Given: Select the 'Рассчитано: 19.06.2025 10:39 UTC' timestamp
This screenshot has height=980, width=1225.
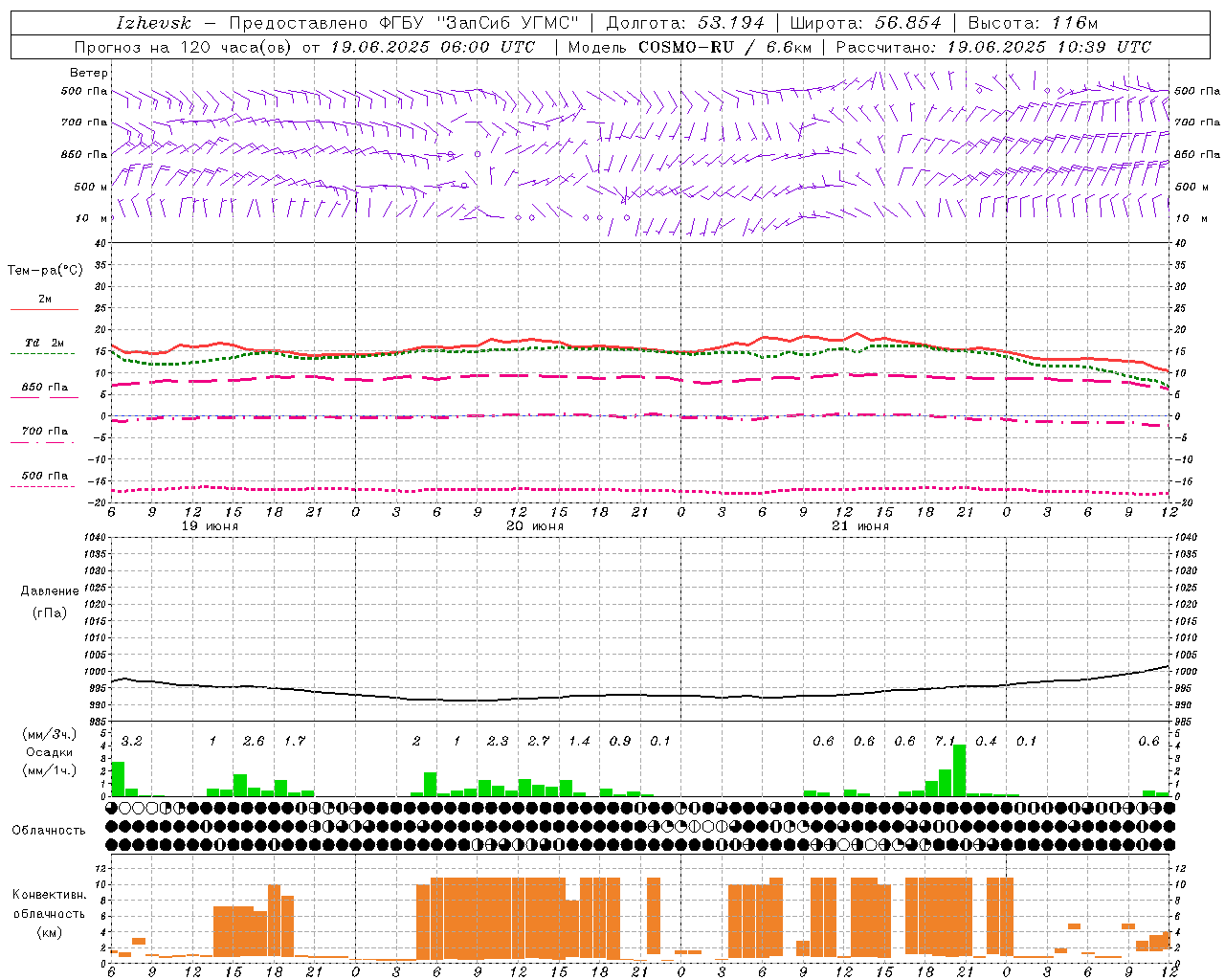Looking at the screenshot, I should tap(994, 47).
